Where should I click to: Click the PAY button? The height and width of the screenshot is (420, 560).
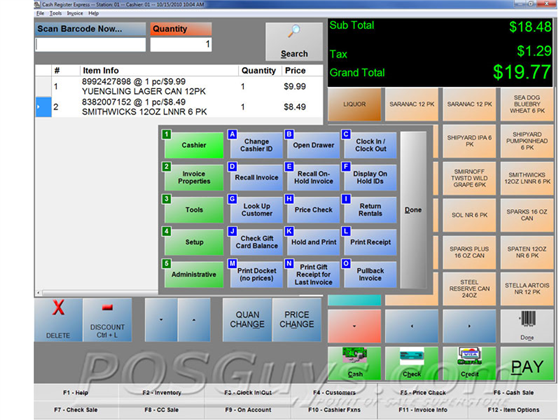pyautogui.click(x=527, y=363)
